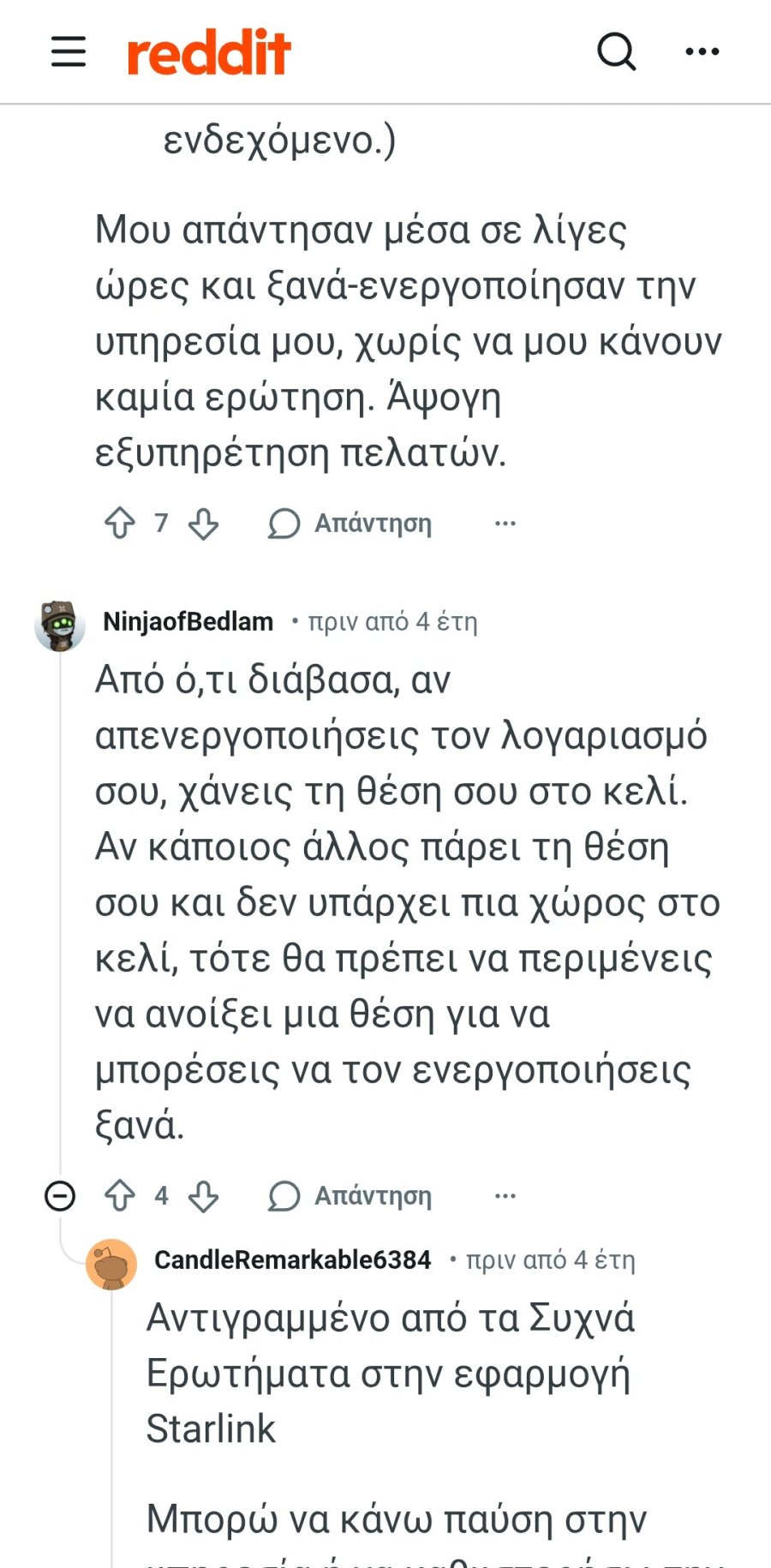The height and width of the screenshot is (1568, 771).
Task: Click the 'πριν από 4 έτη' timestamp on NinjaofBedlam's comment
Action: tap(392, 623)
